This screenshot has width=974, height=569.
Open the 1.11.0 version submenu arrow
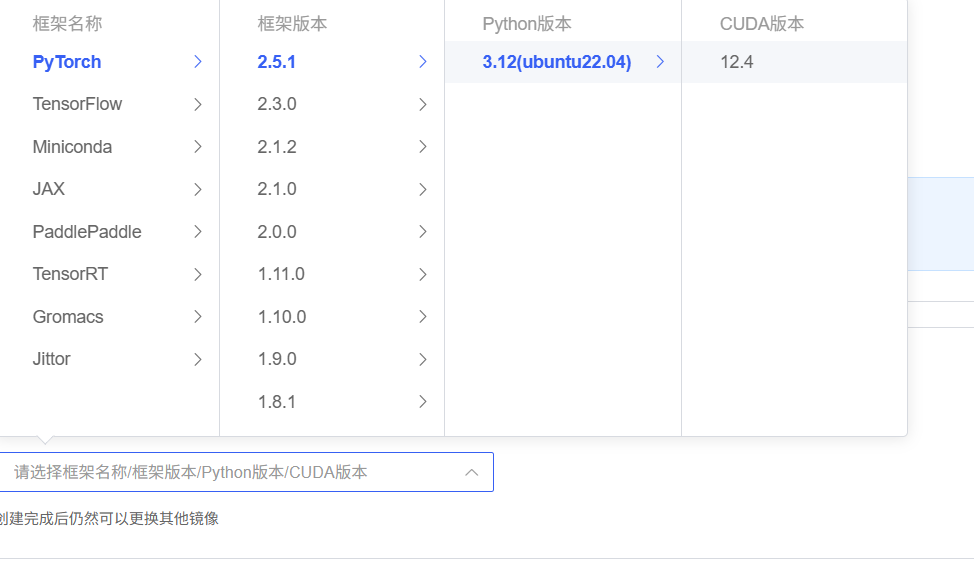422,275
